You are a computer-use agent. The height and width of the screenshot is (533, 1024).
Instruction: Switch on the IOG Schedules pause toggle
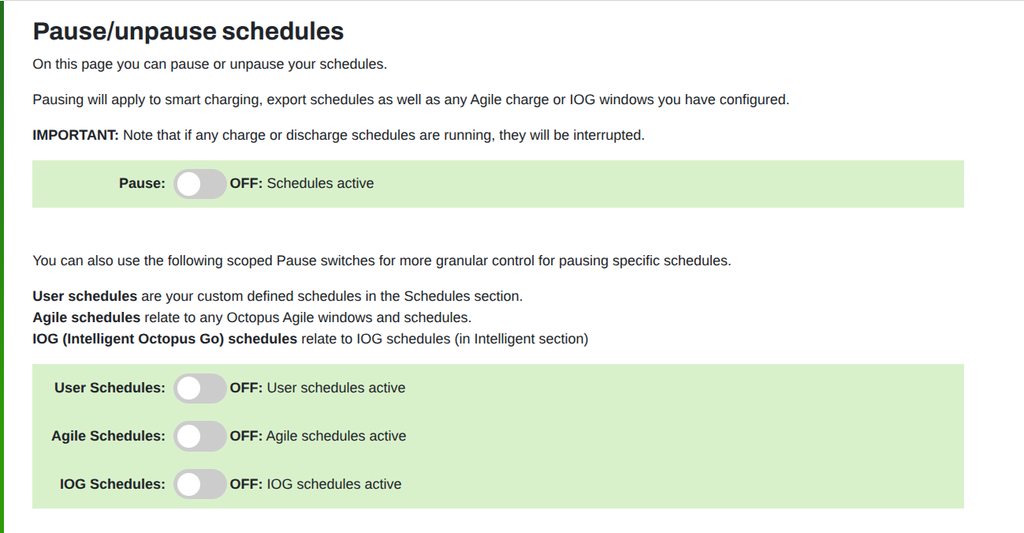pos(200,484)
